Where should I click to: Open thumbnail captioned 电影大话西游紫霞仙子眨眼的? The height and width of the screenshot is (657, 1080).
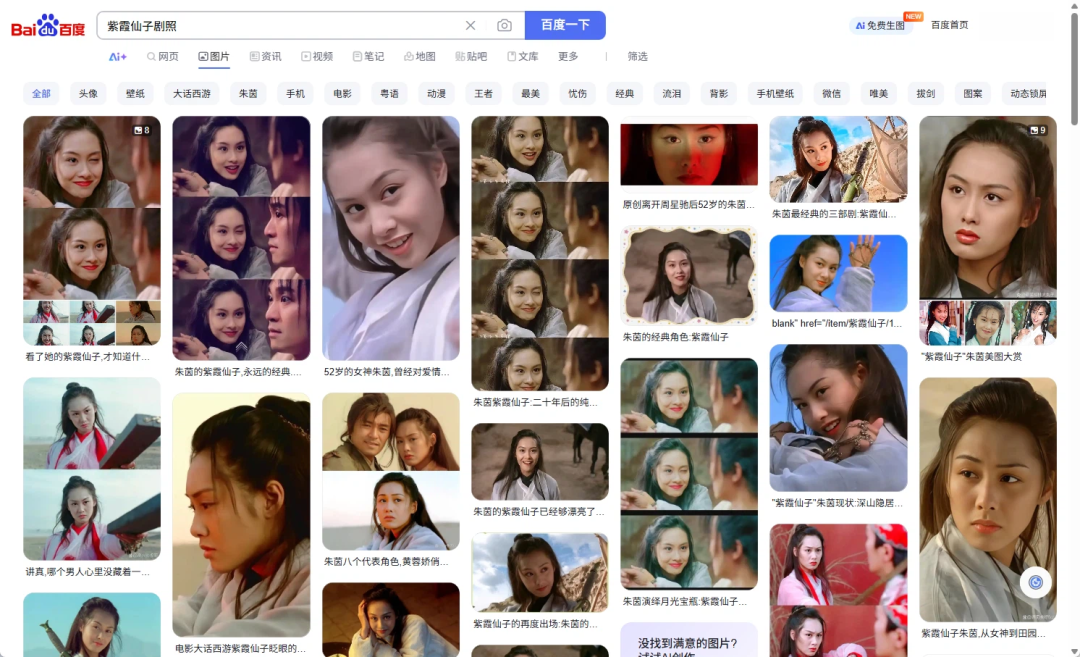tap(241, 514)
